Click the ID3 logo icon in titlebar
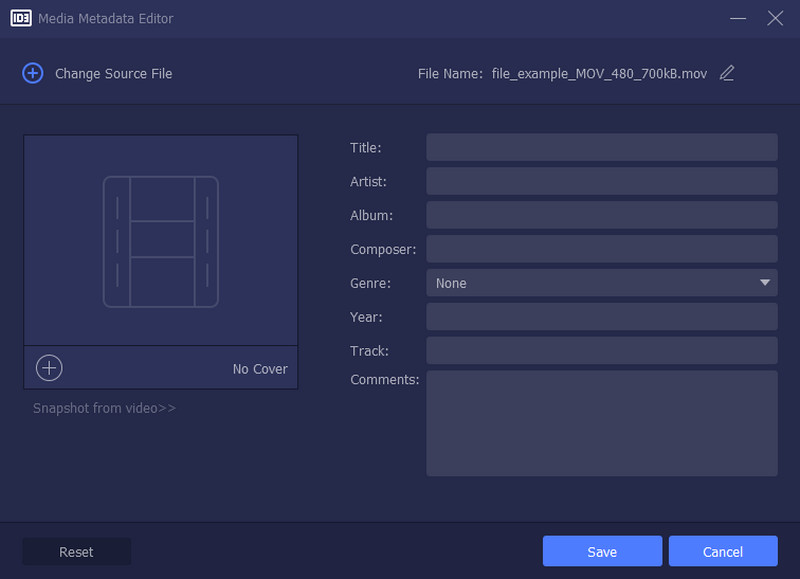This screenshot has height=579, width=800. (x=21, y=18)
